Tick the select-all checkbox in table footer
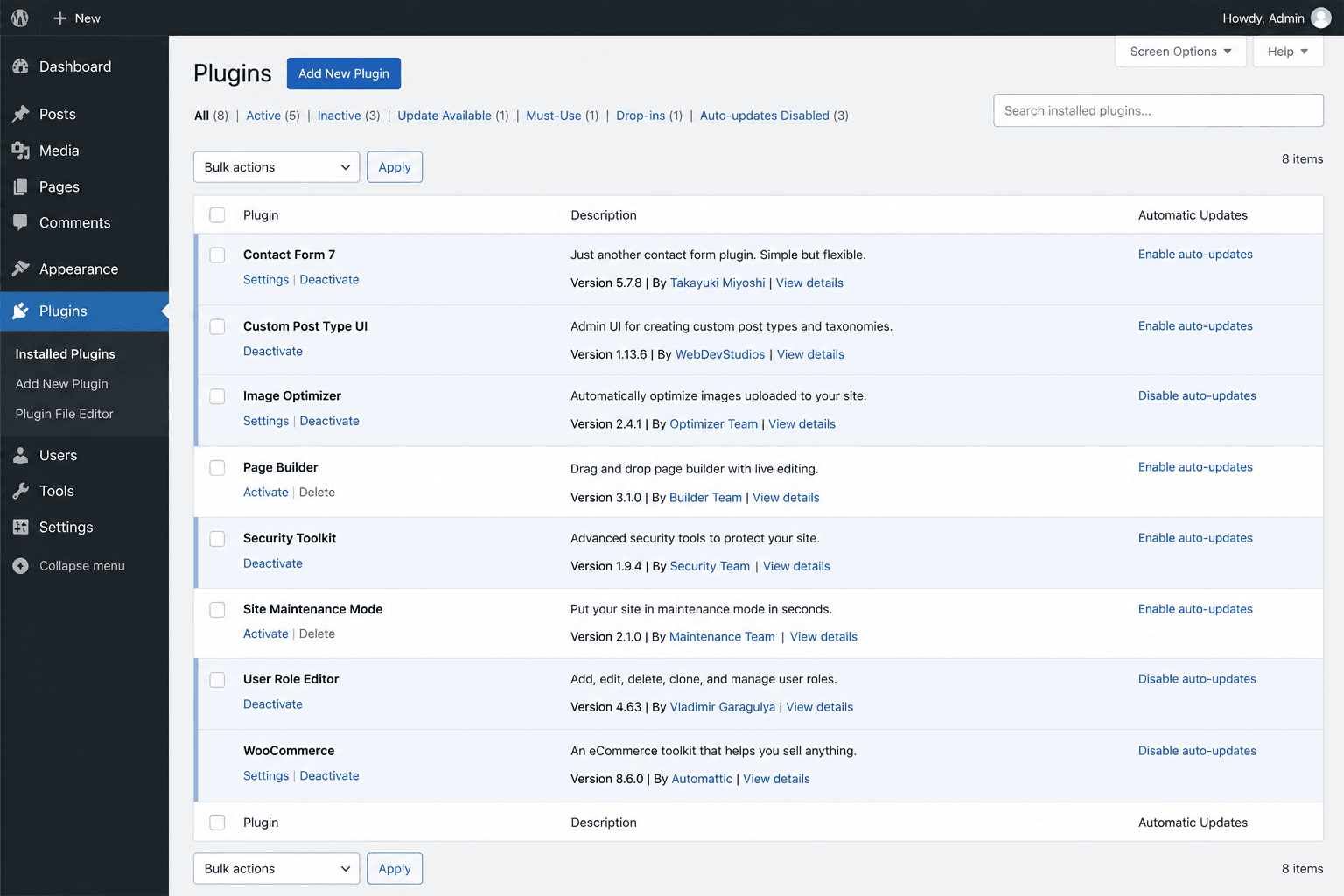This screenshot has width=1344, height=896. (x=217, y=822)
